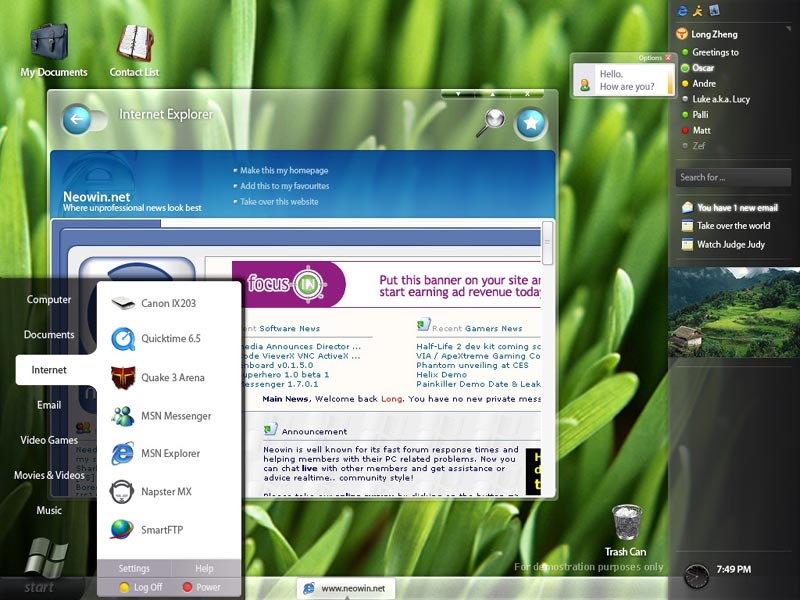Viewport: 800px width, 600px height.
Task: Click the Power button
Action: click(x=203, y=587)
